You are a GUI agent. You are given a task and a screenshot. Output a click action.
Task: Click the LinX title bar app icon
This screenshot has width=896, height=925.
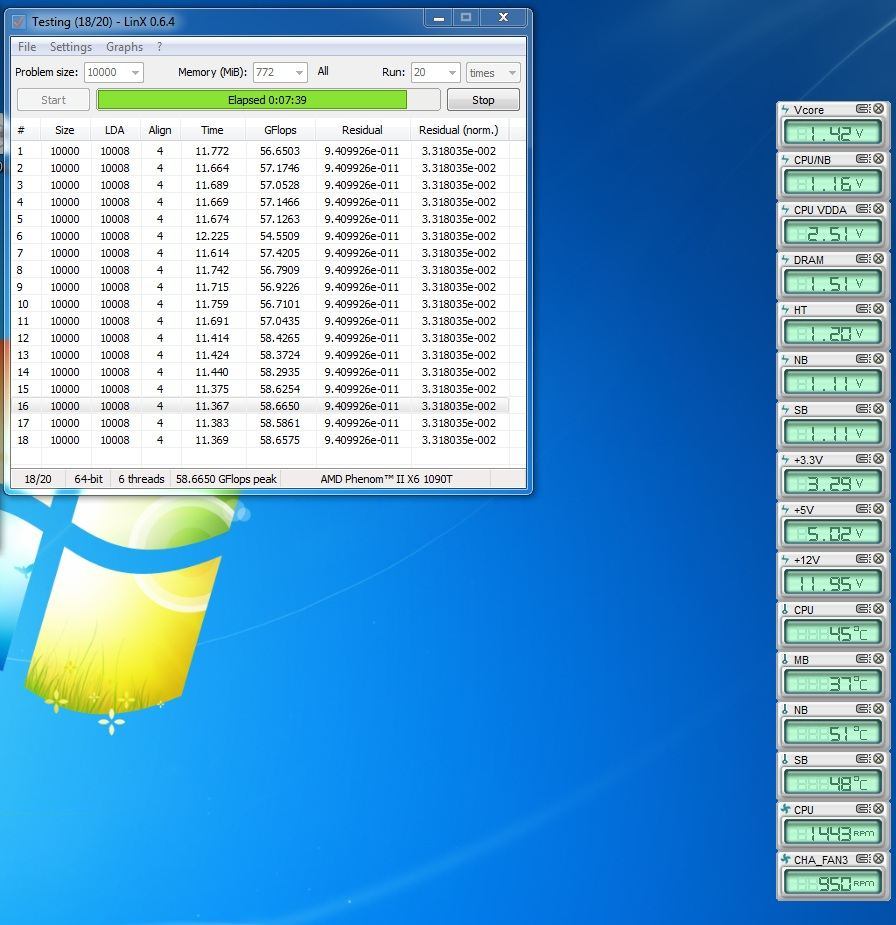19,22
